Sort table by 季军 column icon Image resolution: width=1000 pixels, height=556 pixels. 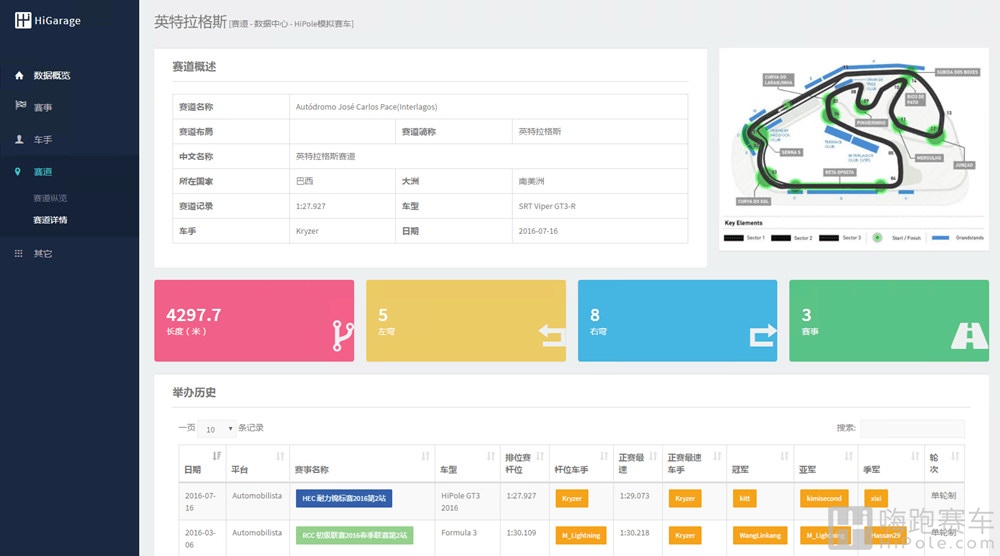(x=915, y=456)
